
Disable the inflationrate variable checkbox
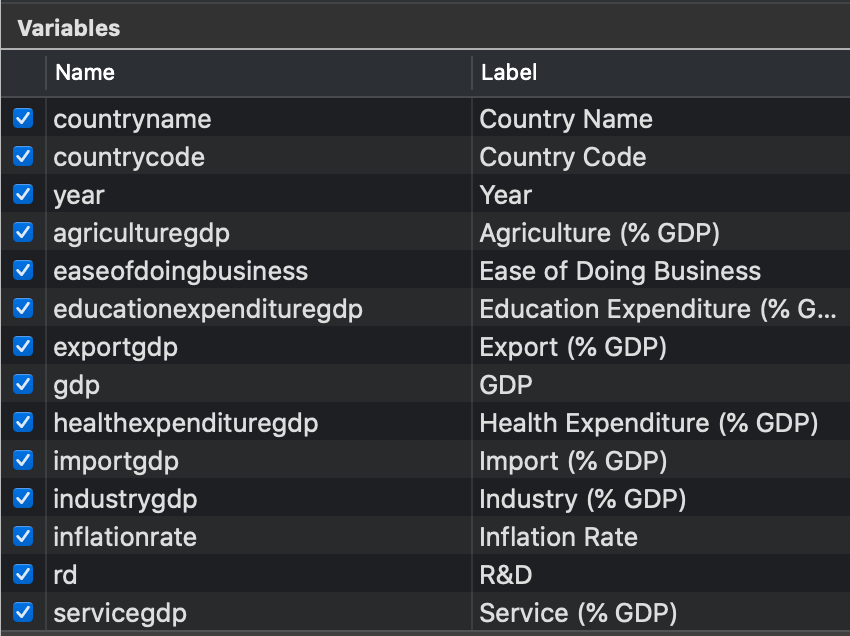[22, 536]
